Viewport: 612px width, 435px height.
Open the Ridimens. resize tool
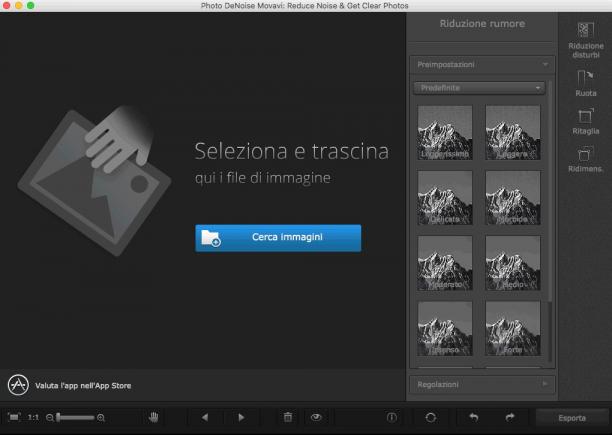coord(585,159)
